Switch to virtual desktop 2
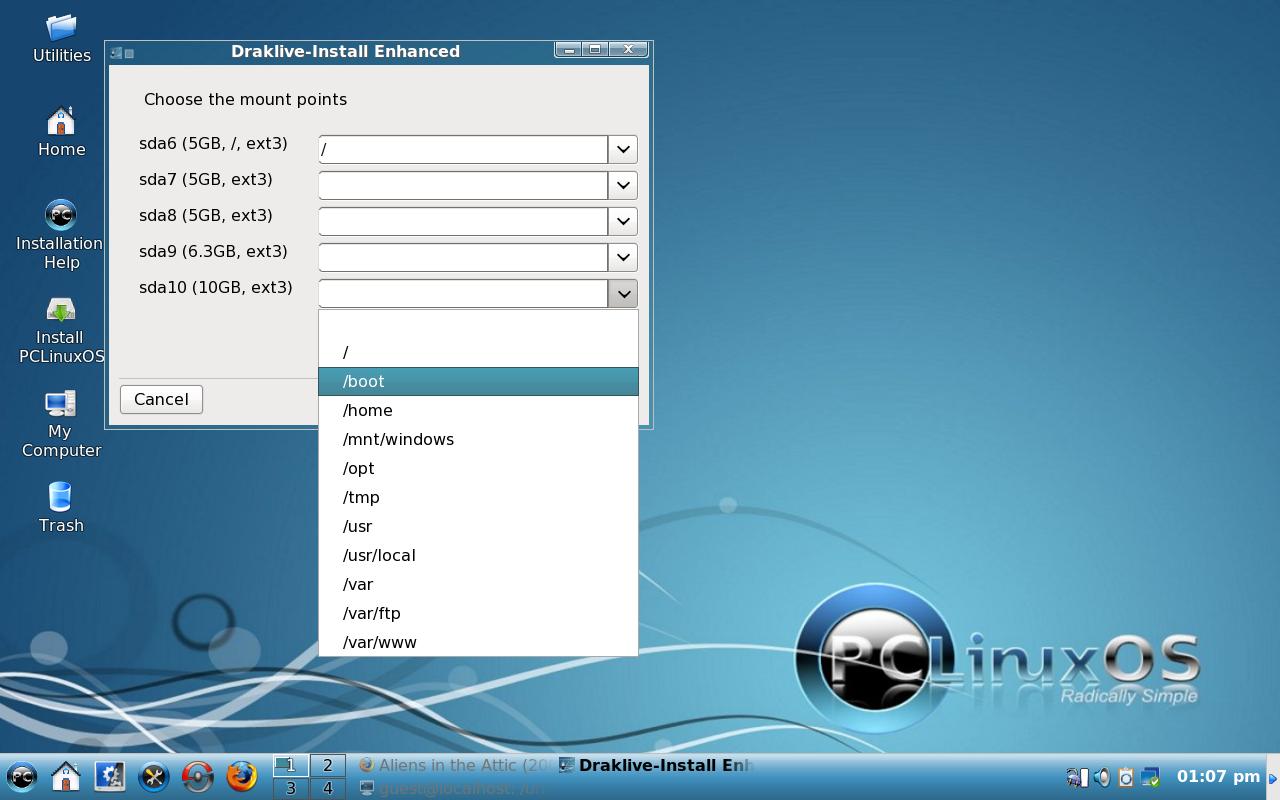 tap(327, 765)
